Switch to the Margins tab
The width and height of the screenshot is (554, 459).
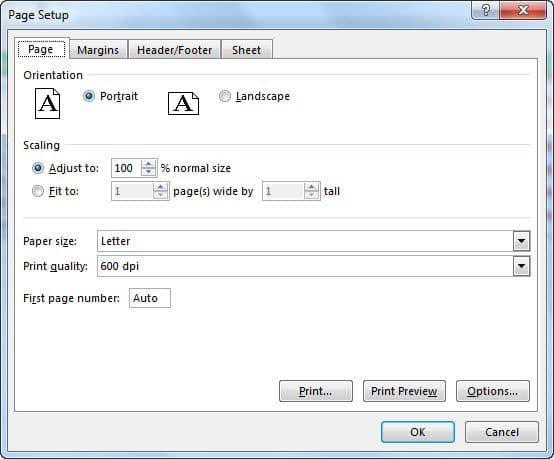coord(98,50)
